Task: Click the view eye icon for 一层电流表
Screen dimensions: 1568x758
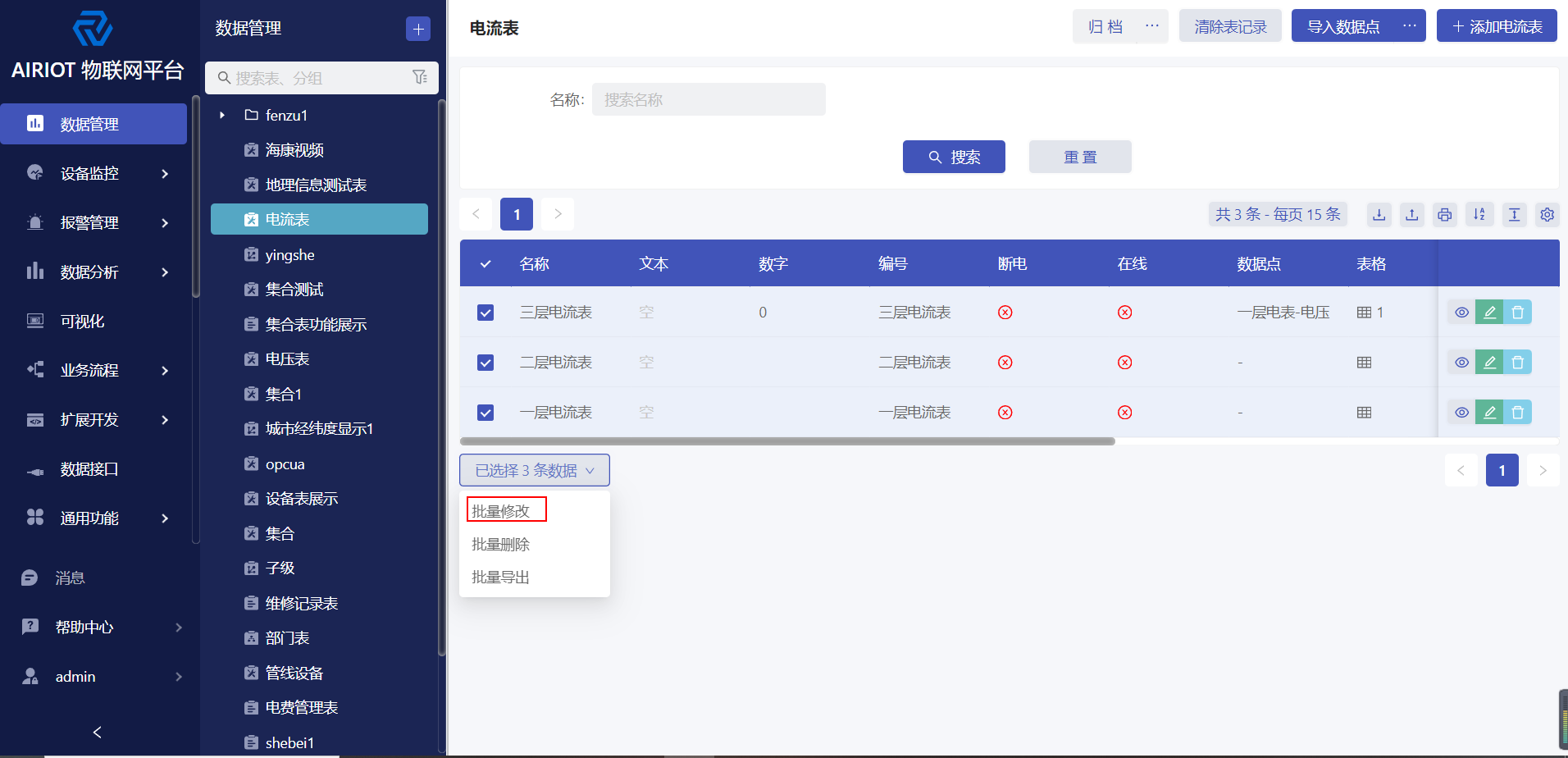Action: (1461, 412)
